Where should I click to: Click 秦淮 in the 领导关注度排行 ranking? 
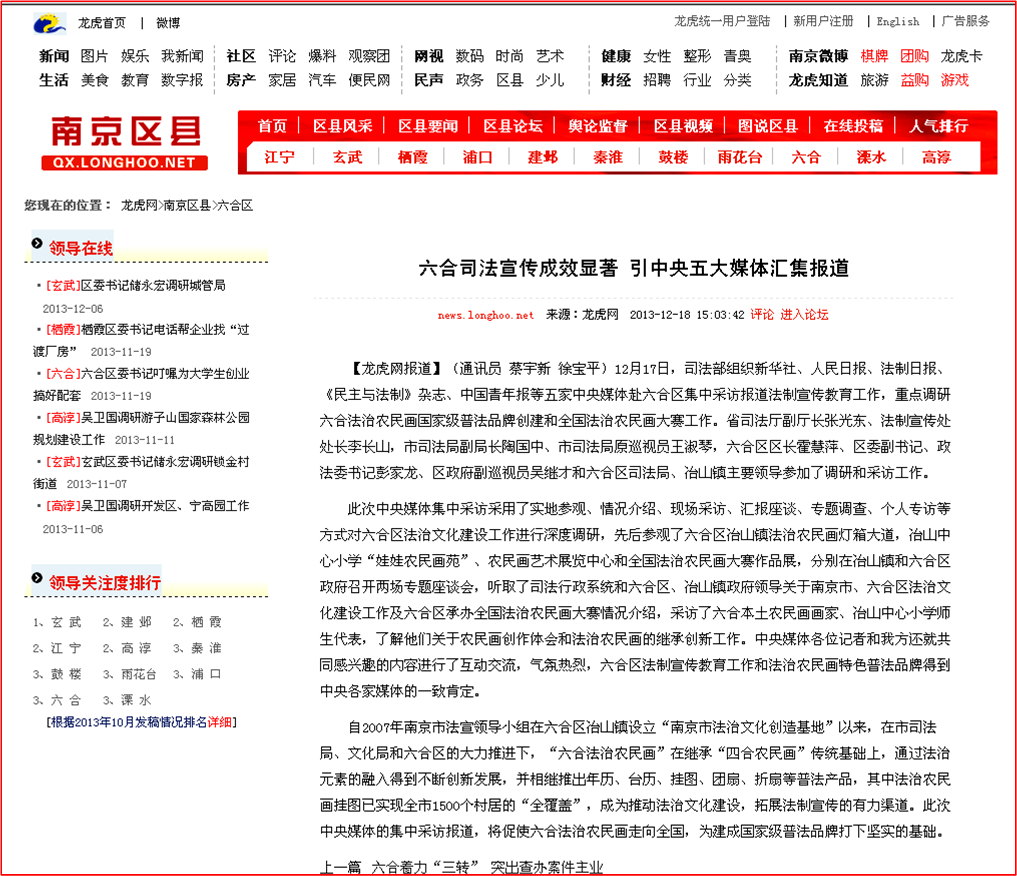coord(206,648)
